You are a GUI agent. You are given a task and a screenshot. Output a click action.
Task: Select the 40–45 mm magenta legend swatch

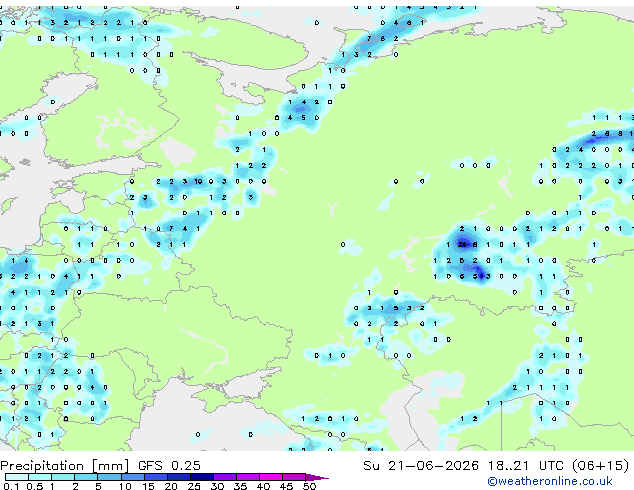pyautogui.click(x=271, y=477)
